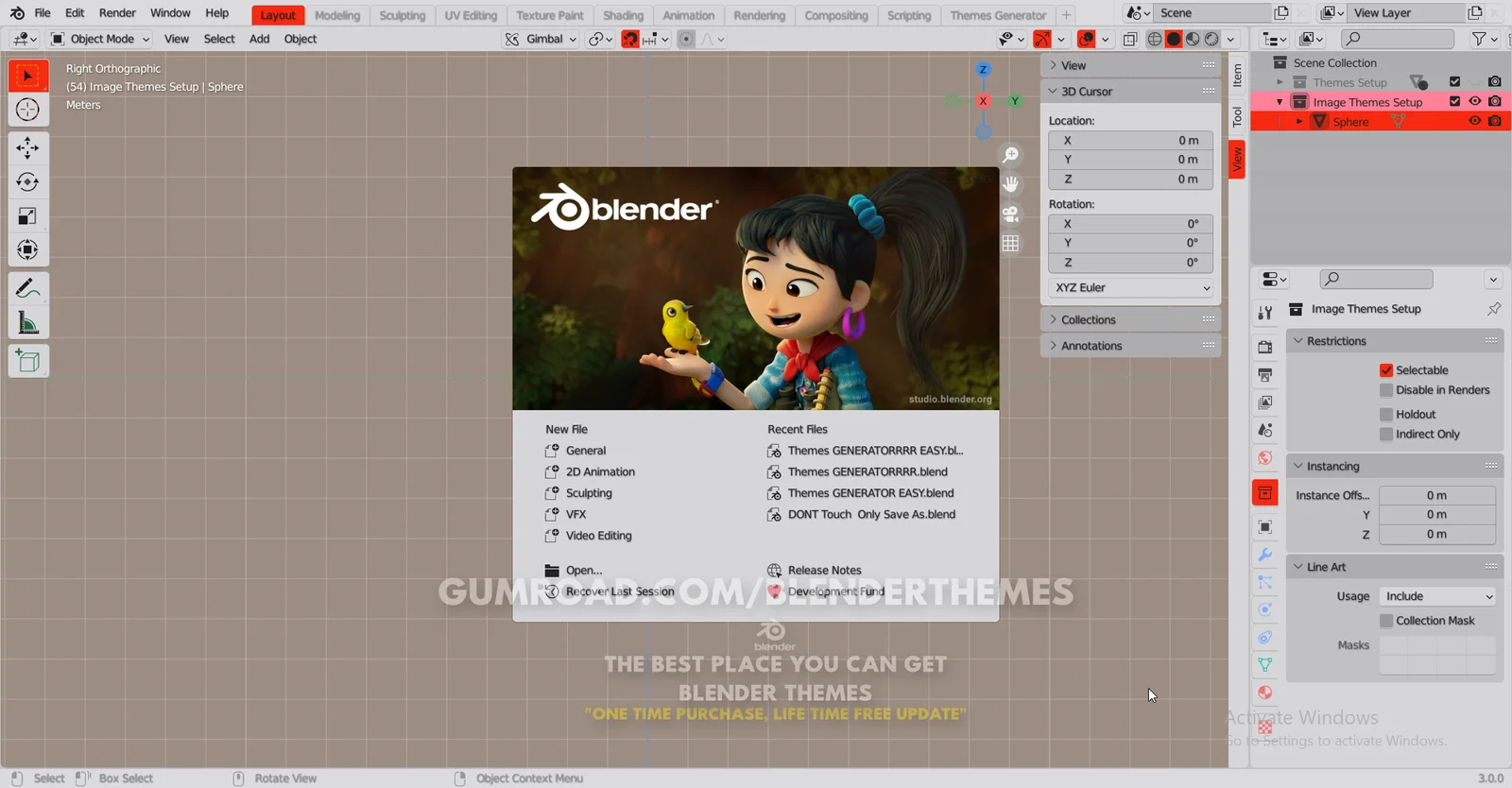
Task: Create new General file from splash
Action: coord(586,451)
